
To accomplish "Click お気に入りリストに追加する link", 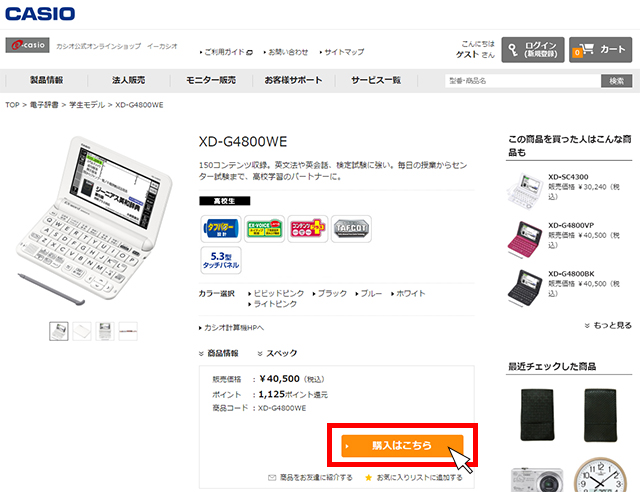I will click(x=419, y=477).
